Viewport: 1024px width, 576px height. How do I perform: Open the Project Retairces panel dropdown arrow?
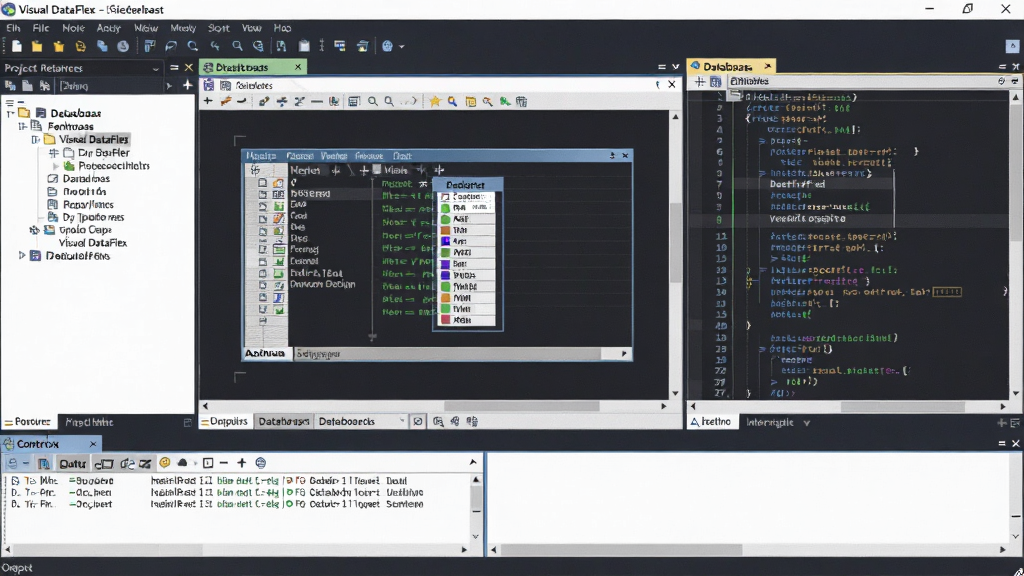(x=155, y=69)
